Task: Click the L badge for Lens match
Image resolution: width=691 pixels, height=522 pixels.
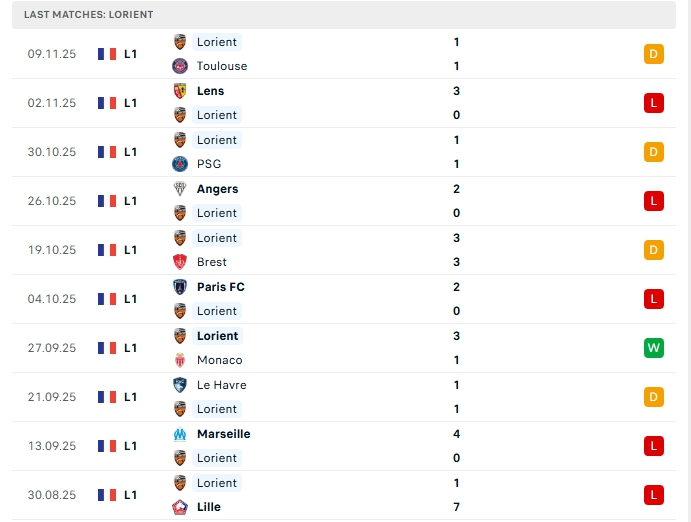Action: coord(654,103)
